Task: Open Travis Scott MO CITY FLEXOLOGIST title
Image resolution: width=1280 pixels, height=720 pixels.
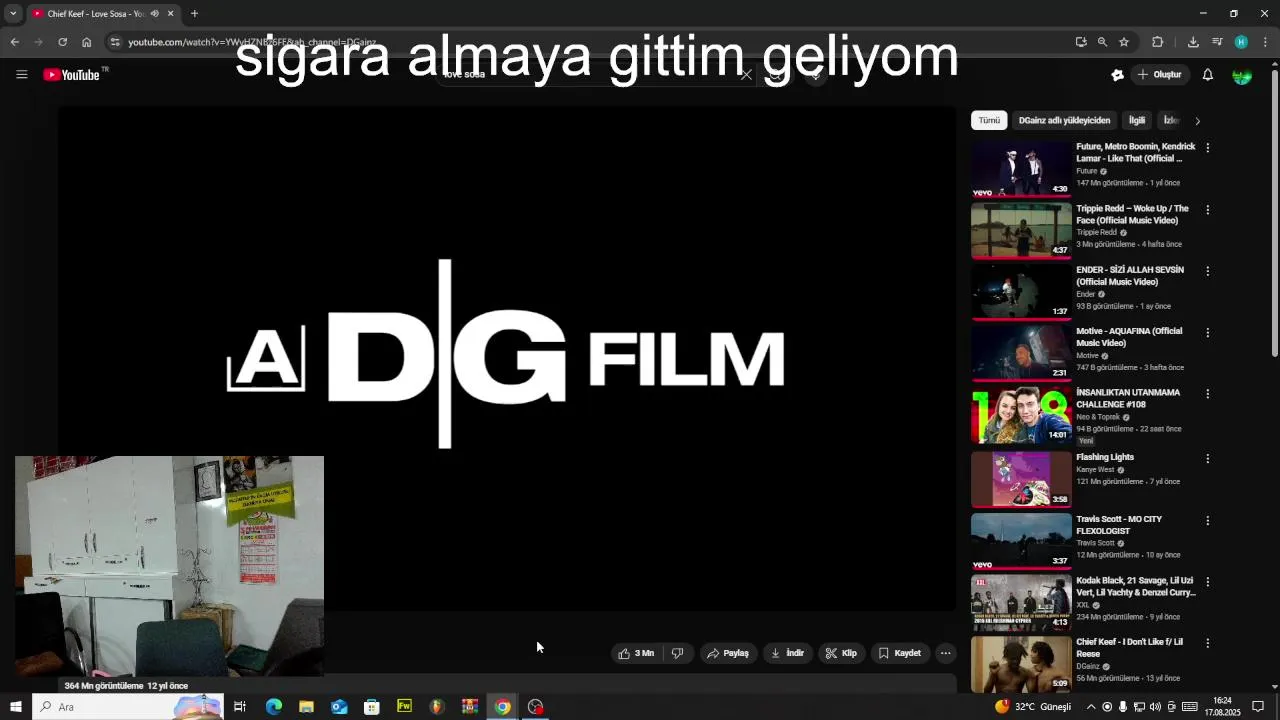Action: tap(1119, 525)
